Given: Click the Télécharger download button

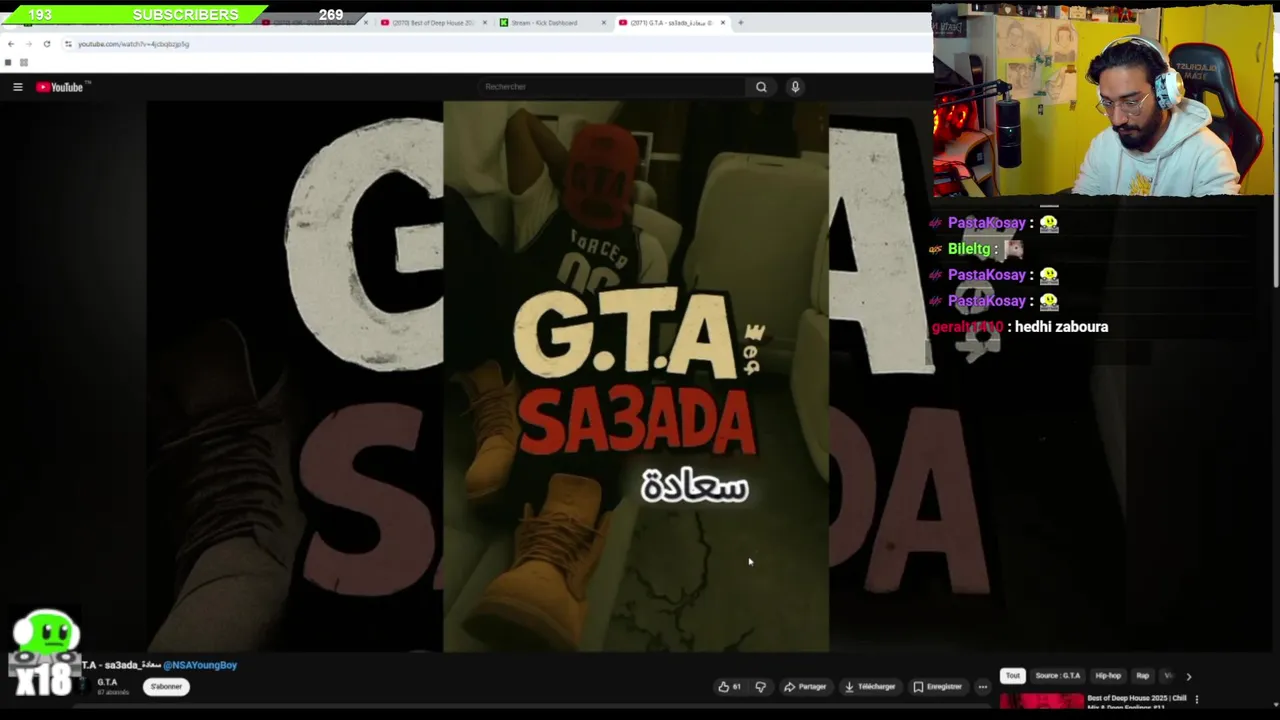Looking at the screenshot, I should point(870,687).
